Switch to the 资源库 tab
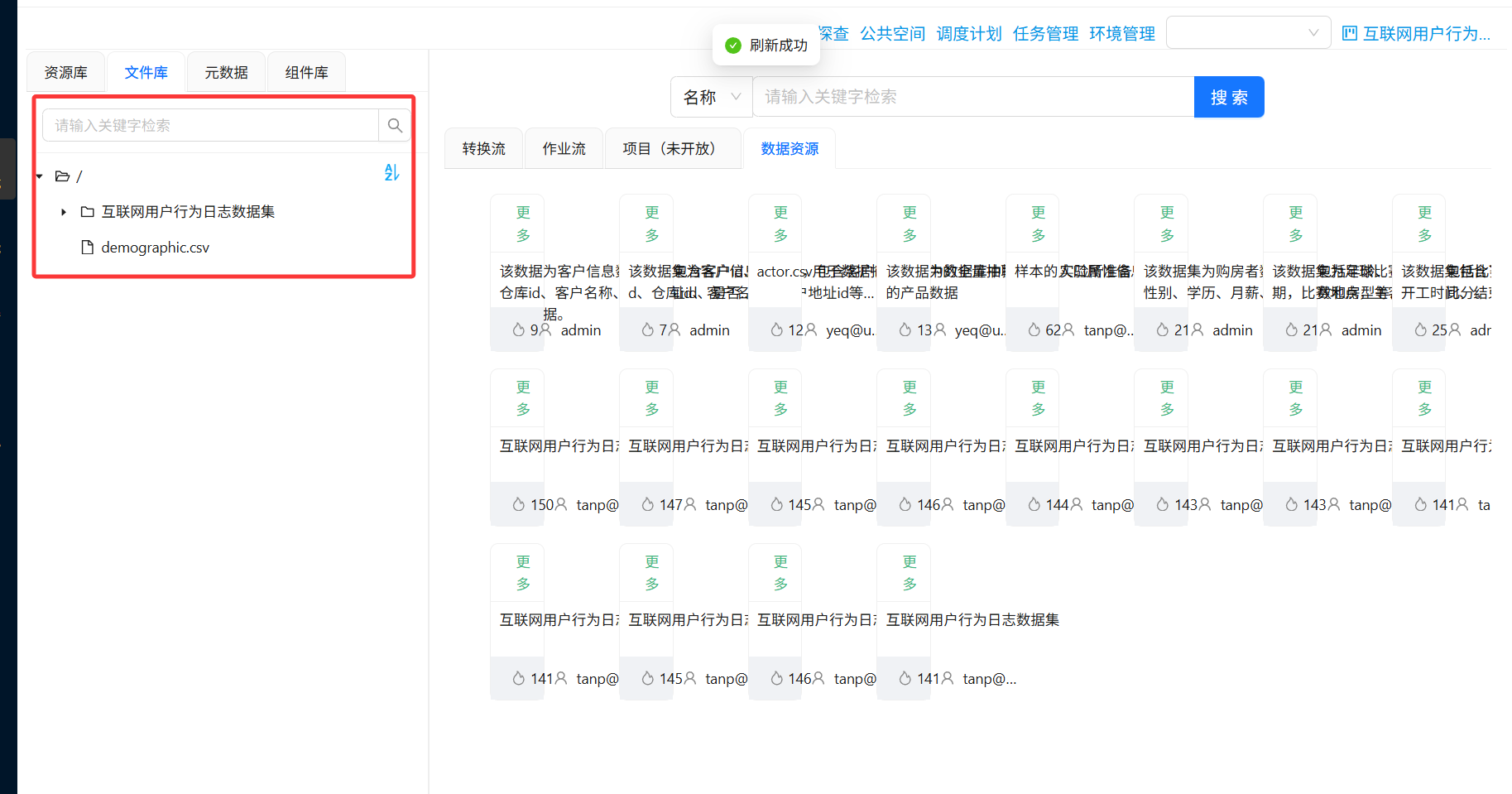Viewport: 1512px width, 794px height. pyautogui.click(x=66, y=72)
